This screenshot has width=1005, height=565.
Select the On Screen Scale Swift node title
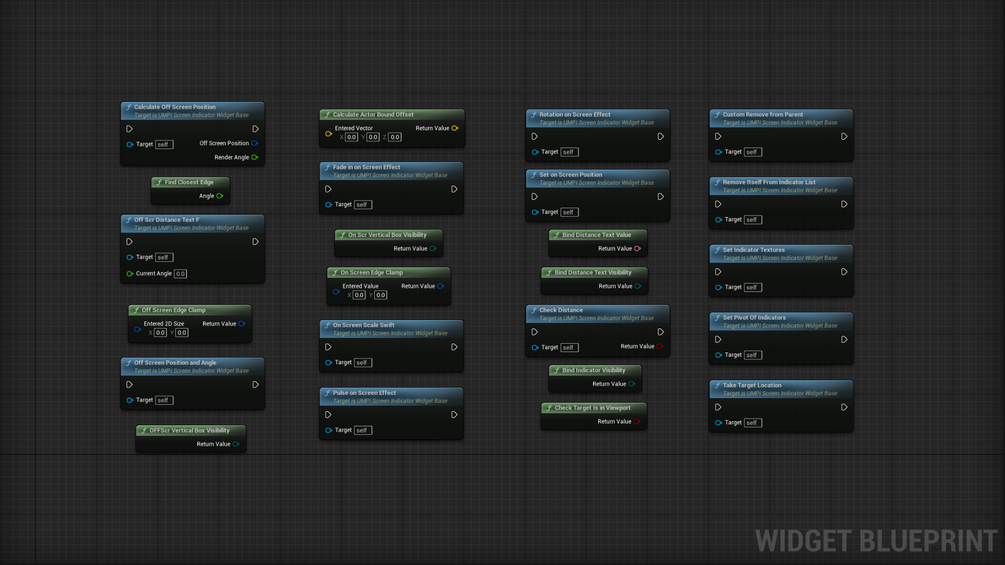[363, 325]
